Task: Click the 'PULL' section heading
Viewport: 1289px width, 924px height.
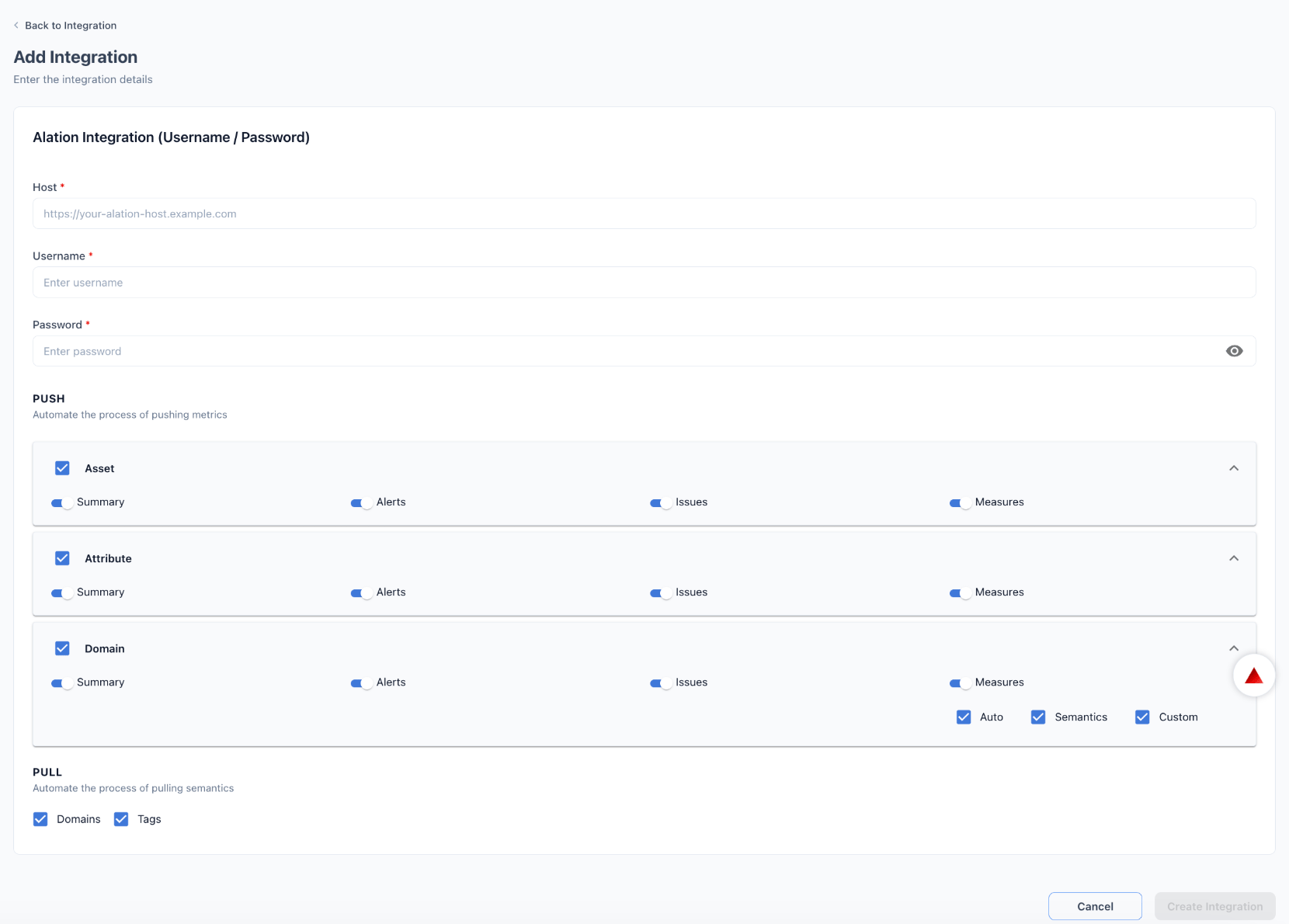Action: tap(47, 772)
